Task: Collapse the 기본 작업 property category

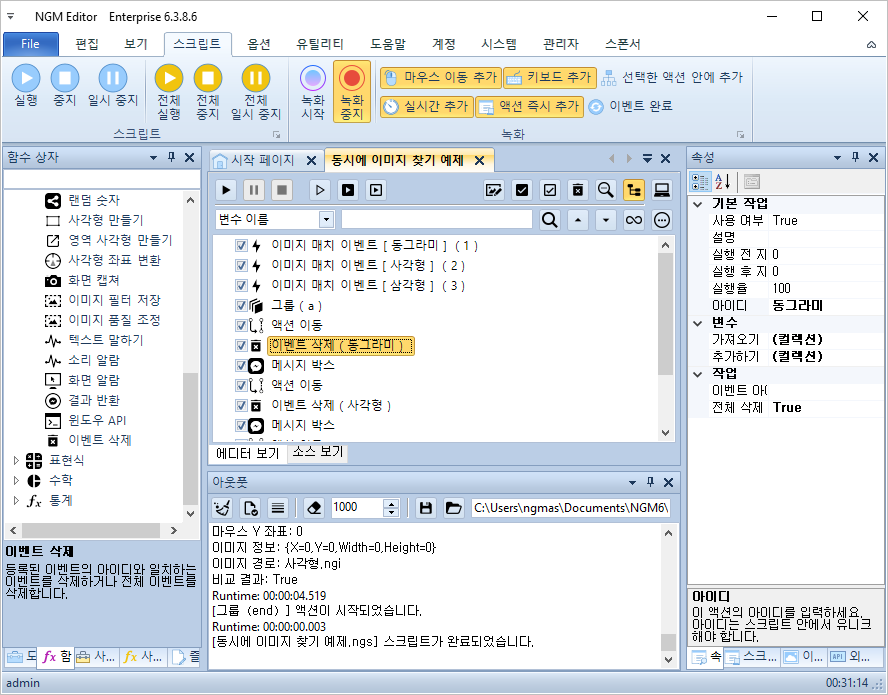Action: point(698,204)
